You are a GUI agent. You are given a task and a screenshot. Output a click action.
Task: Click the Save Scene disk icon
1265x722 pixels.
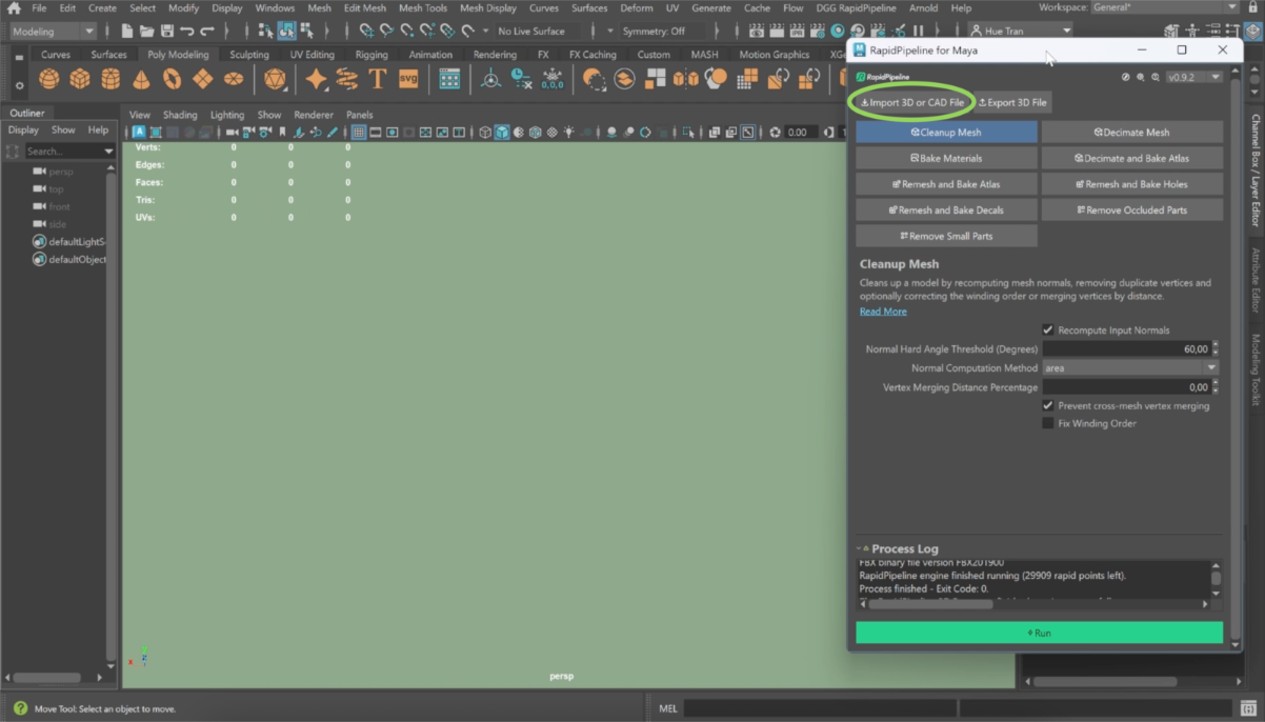167,31
